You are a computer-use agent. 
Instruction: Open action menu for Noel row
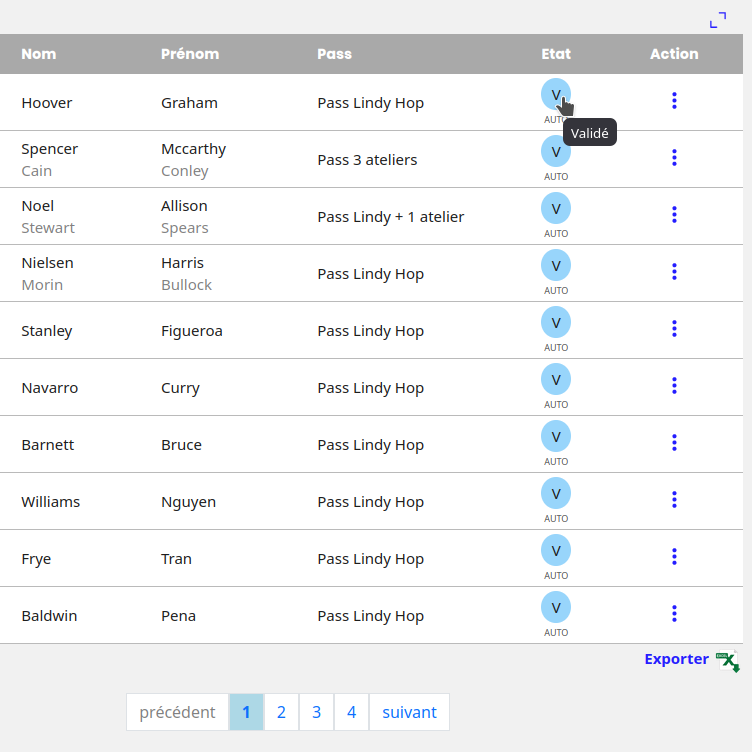click(674, 215)
